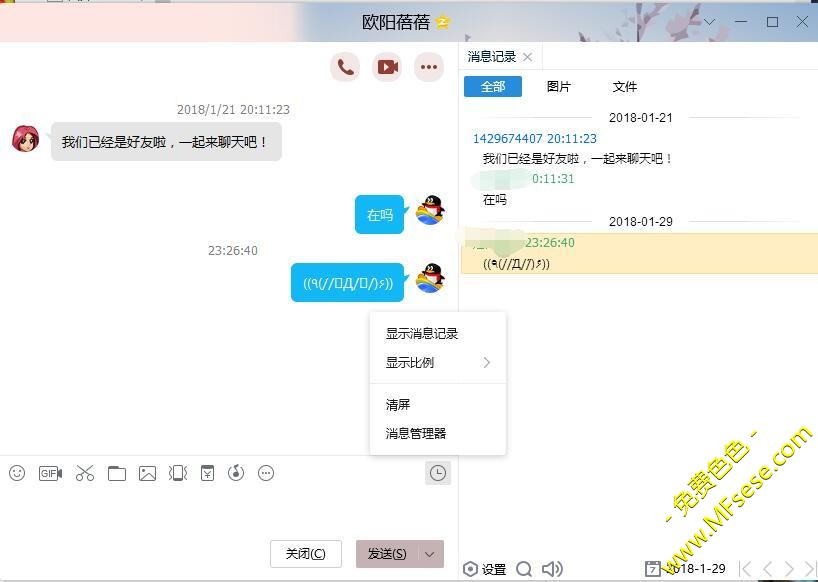
Task: Send a window shake
Action: [x=178, y=473]
